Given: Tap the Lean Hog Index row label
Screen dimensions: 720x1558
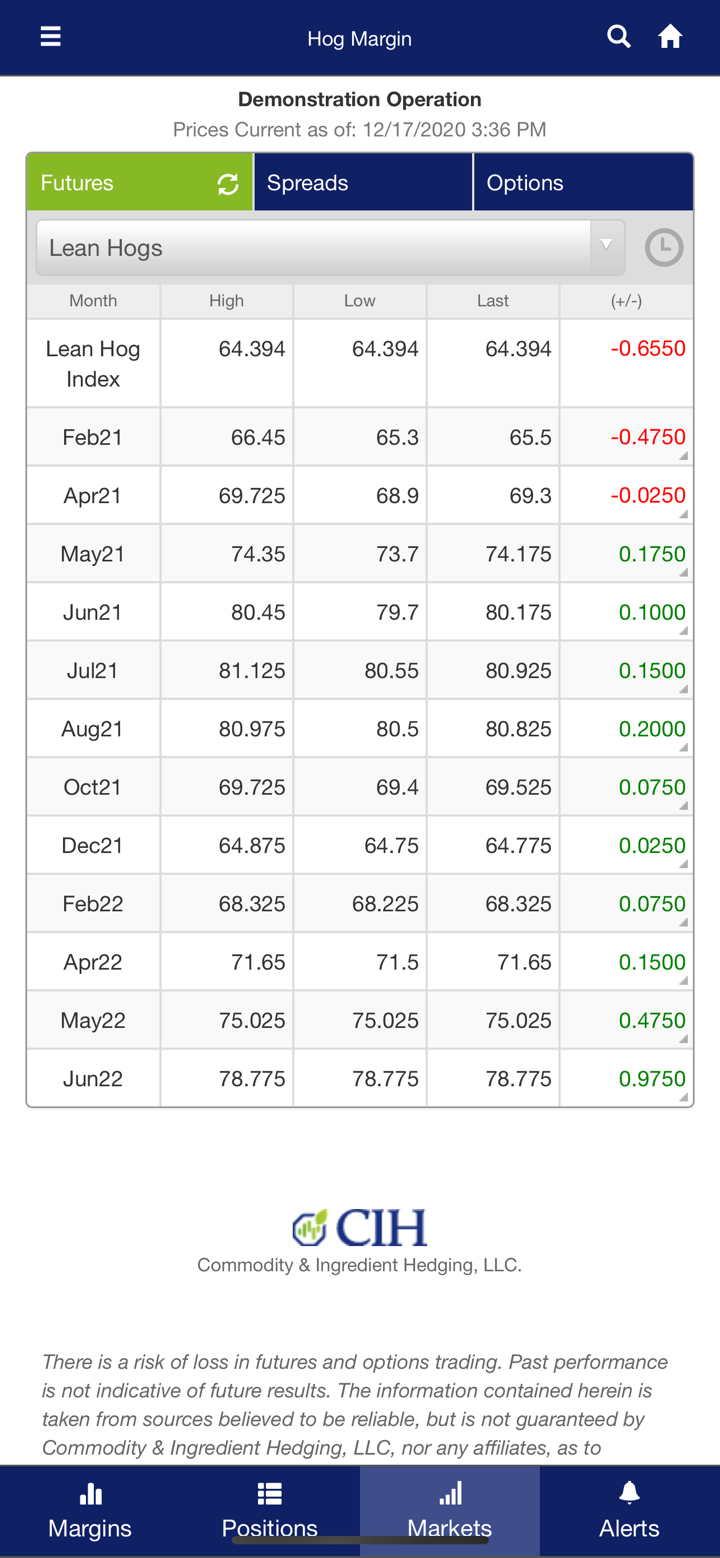Looking at the screenshot, I should (93, 364).
